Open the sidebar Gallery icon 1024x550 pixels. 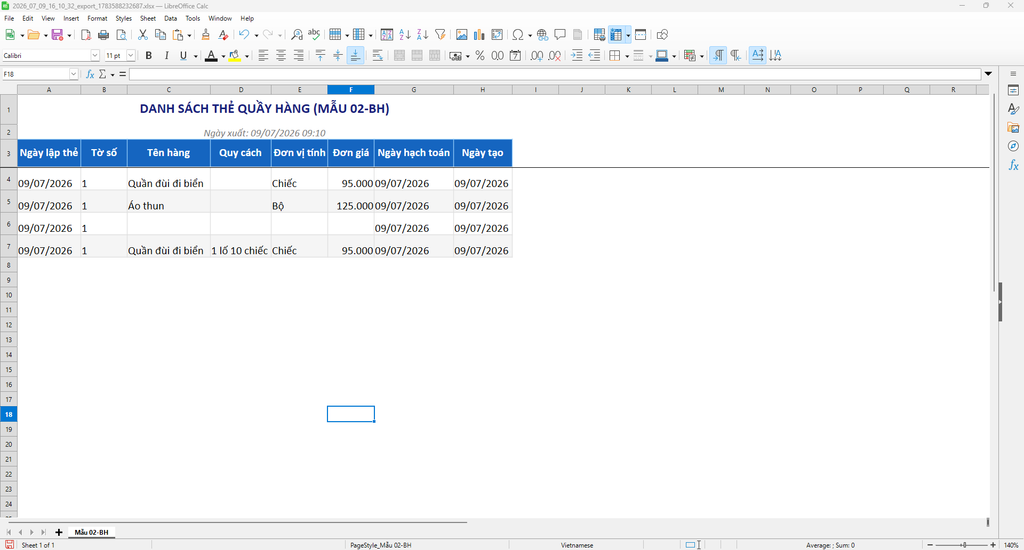tap(1013, 127)
